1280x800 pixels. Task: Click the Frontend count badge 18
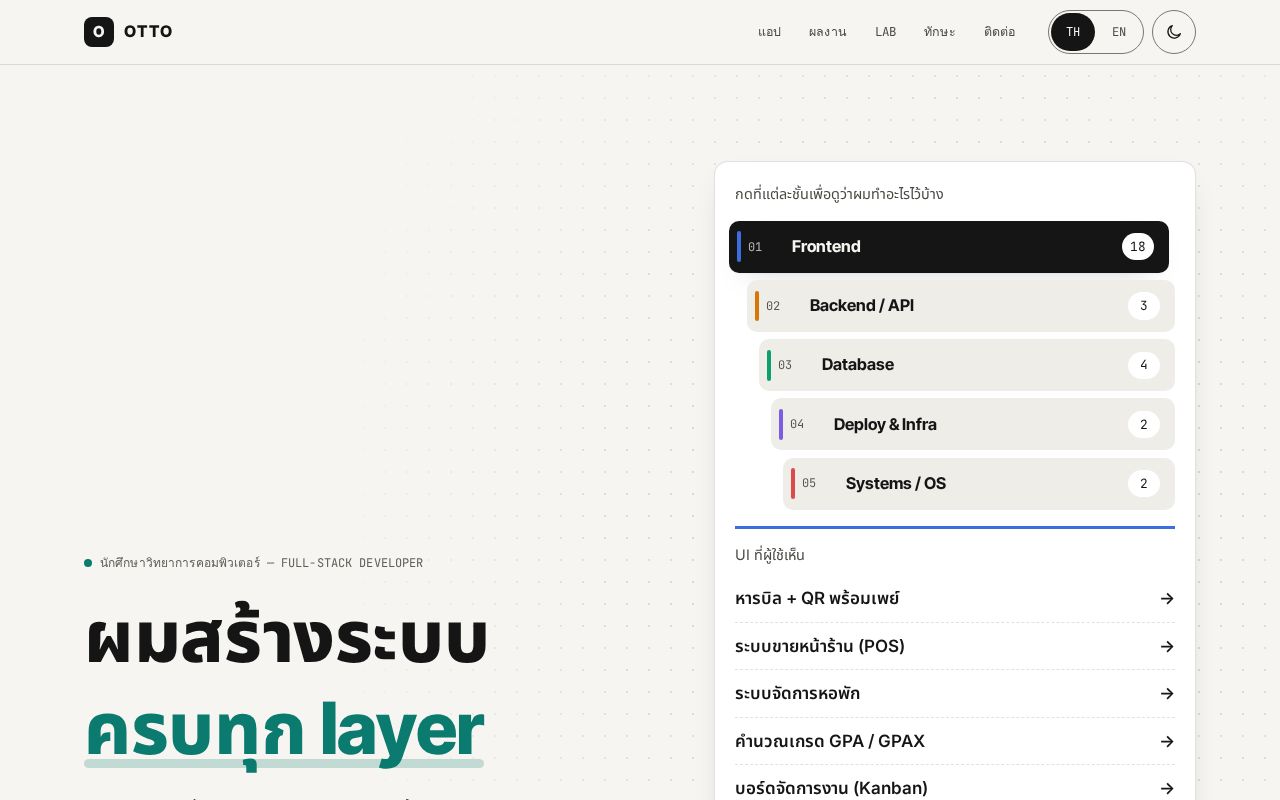point(1138,247)
